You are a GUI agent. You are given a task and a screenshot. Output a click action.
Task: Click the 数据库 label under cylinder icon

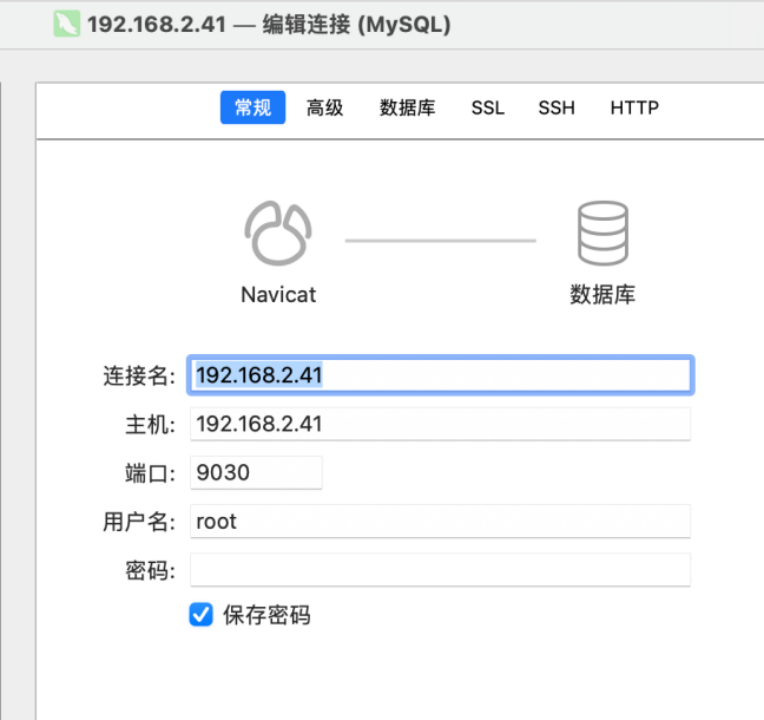pyautogui.click(x=603, y=295)
